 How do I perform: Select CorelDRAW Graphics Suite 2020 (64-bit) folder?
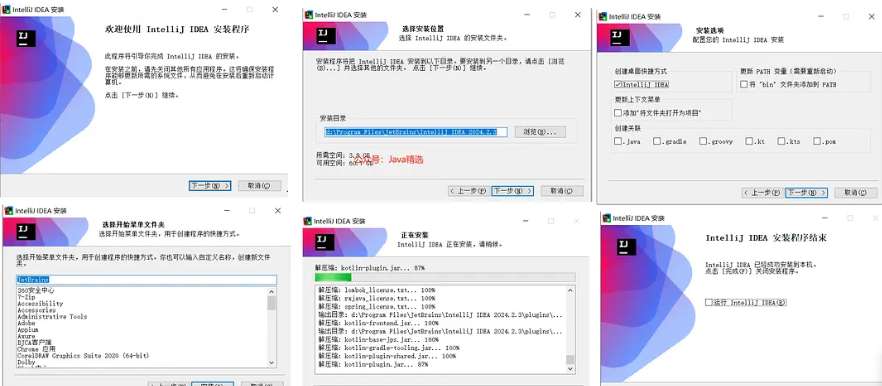pyautogui.click(x=83, y=356)
